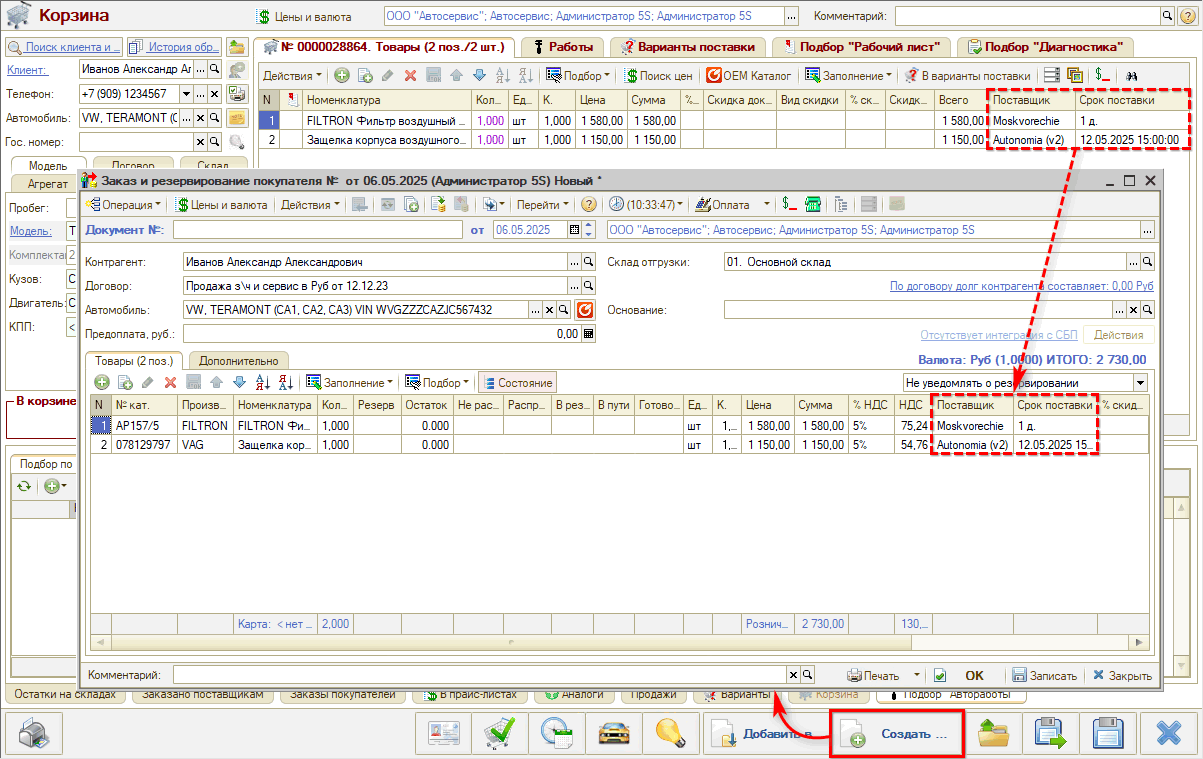Click Поиск клиента и ... button

click(x=64, y=47)
